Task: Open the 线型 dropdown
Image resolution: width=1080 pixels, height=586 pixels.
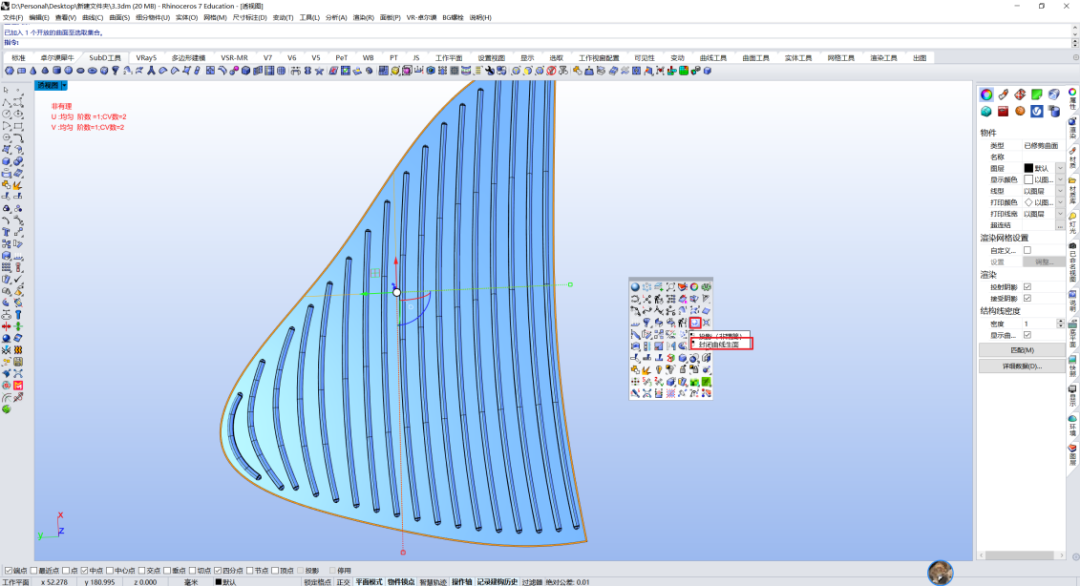Action: click(x=1059, y=191)
